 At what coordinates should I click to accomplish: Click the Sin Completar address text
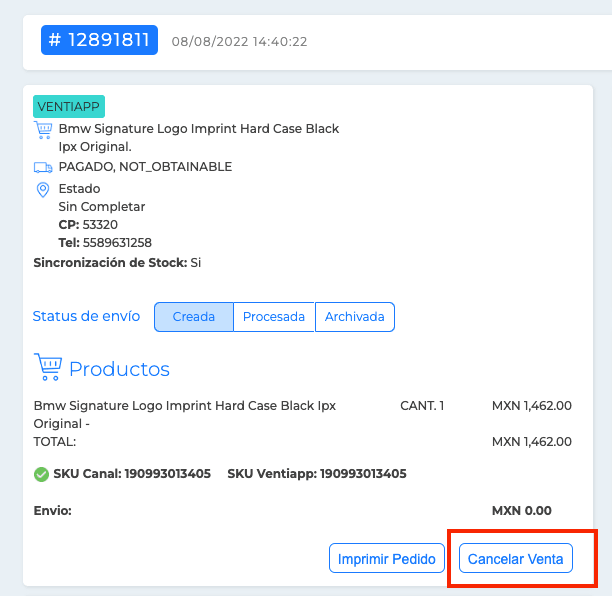(x=101, y=206)
